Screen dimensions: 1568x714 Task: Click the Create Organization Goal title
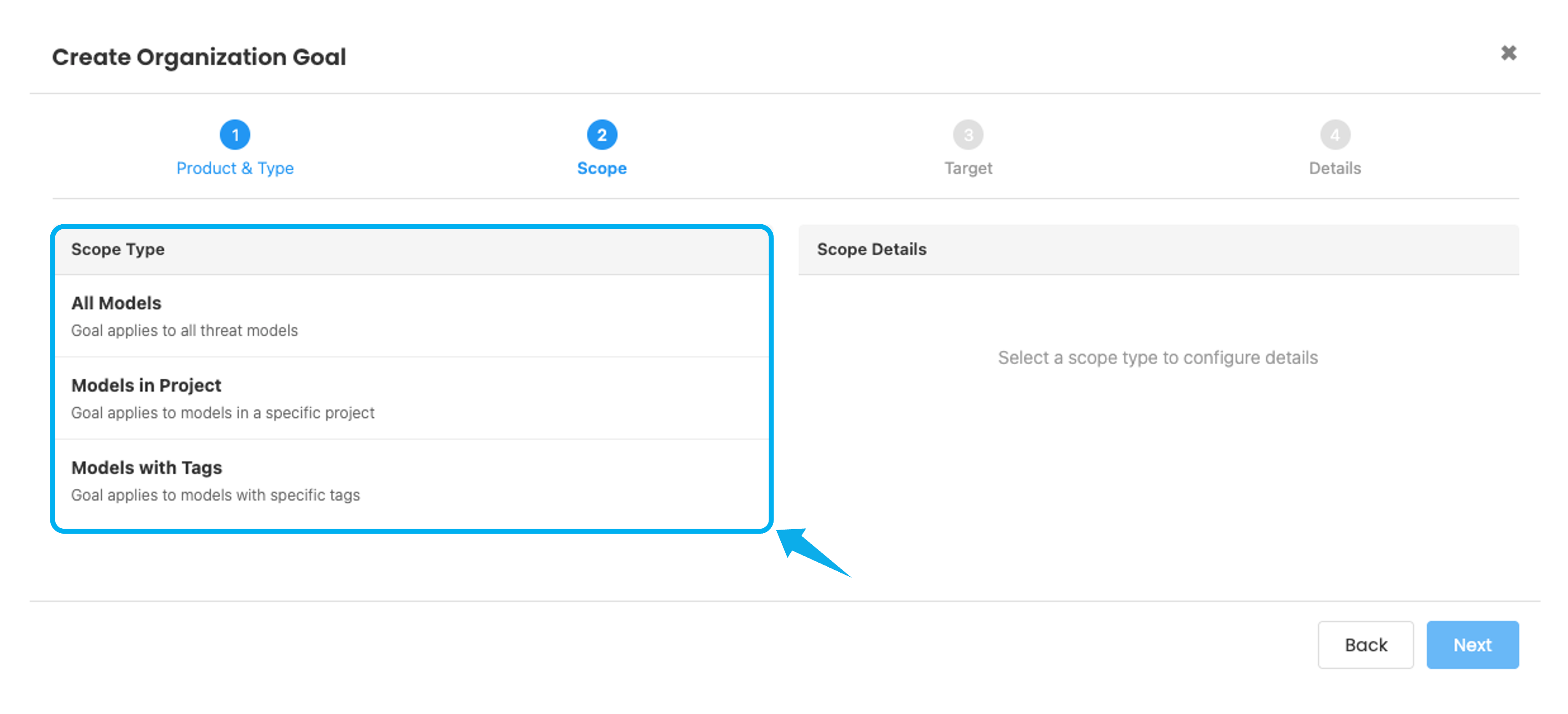[199, 57]
